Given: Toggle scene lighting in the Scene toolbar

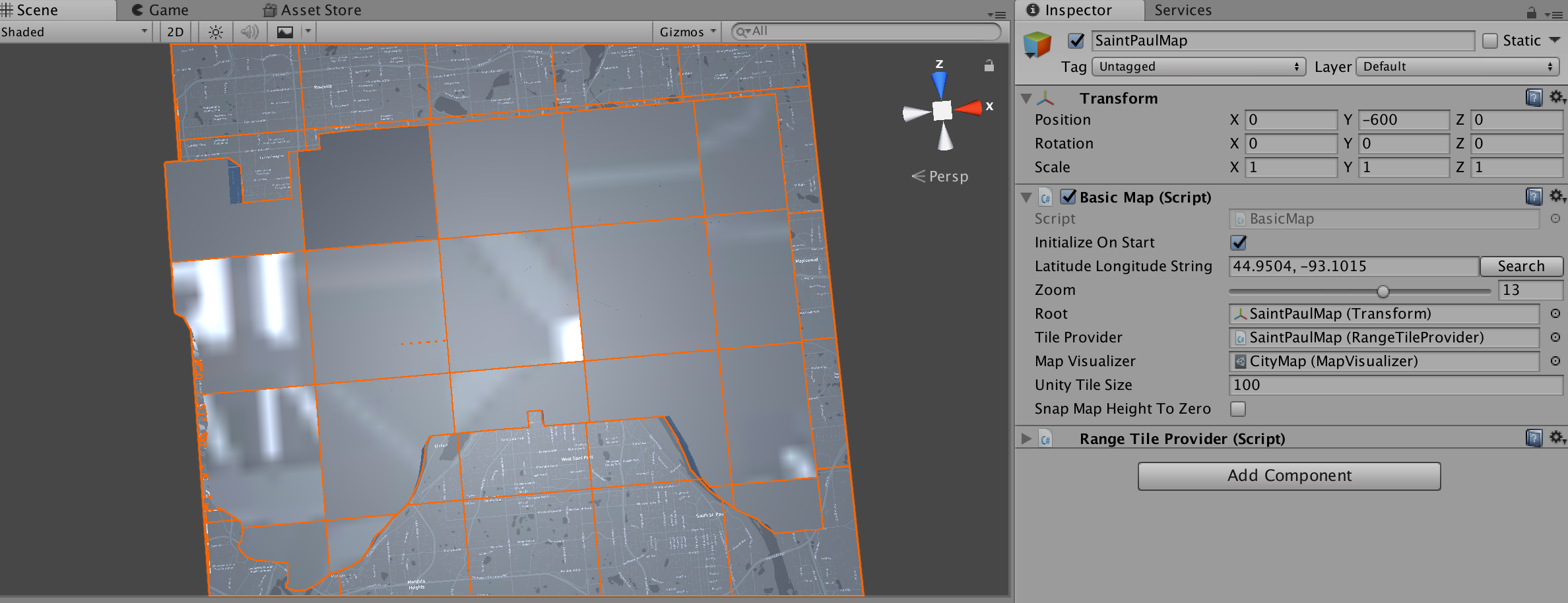Looking at the screenshot, I should [215, 31].
